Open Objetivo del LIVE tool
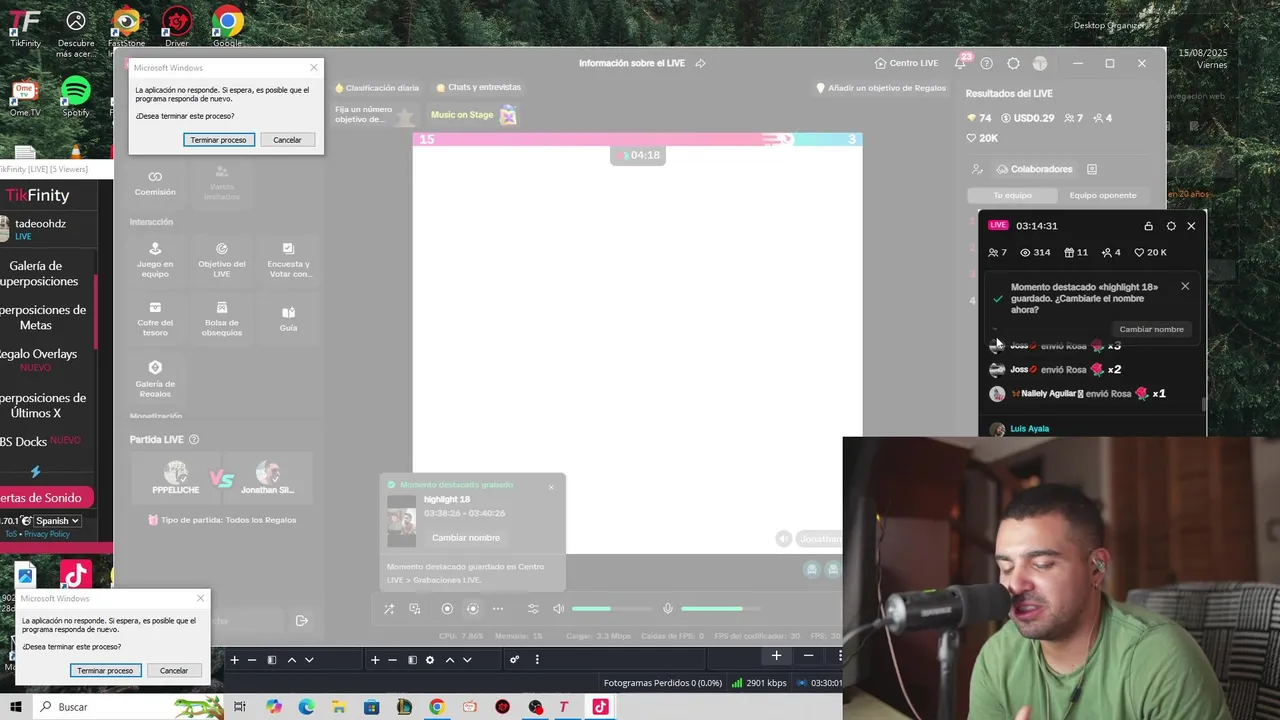 pos(222,259)
